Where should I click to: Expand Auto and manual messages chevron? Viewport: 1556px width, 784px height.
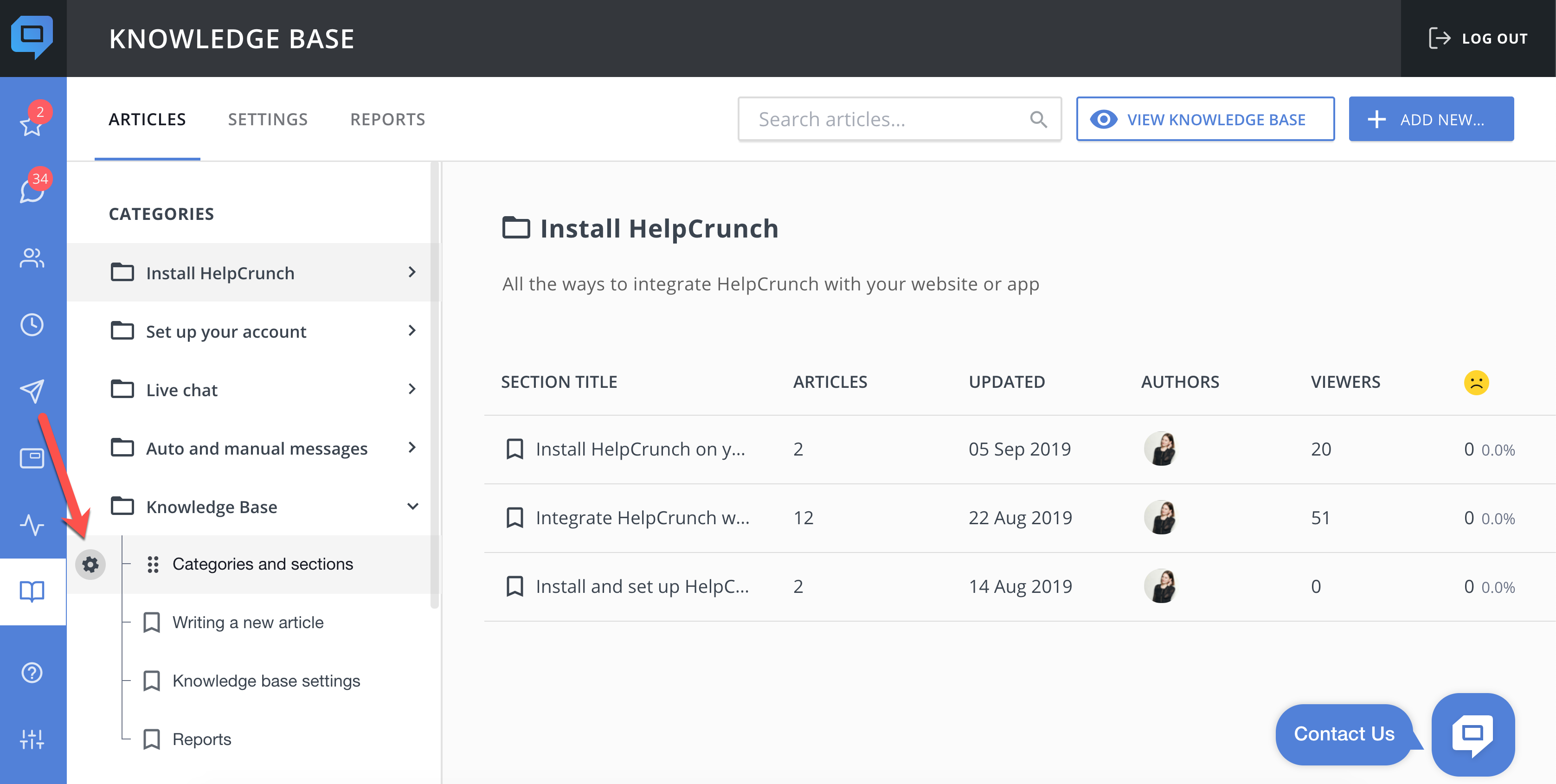click(412, 448)
